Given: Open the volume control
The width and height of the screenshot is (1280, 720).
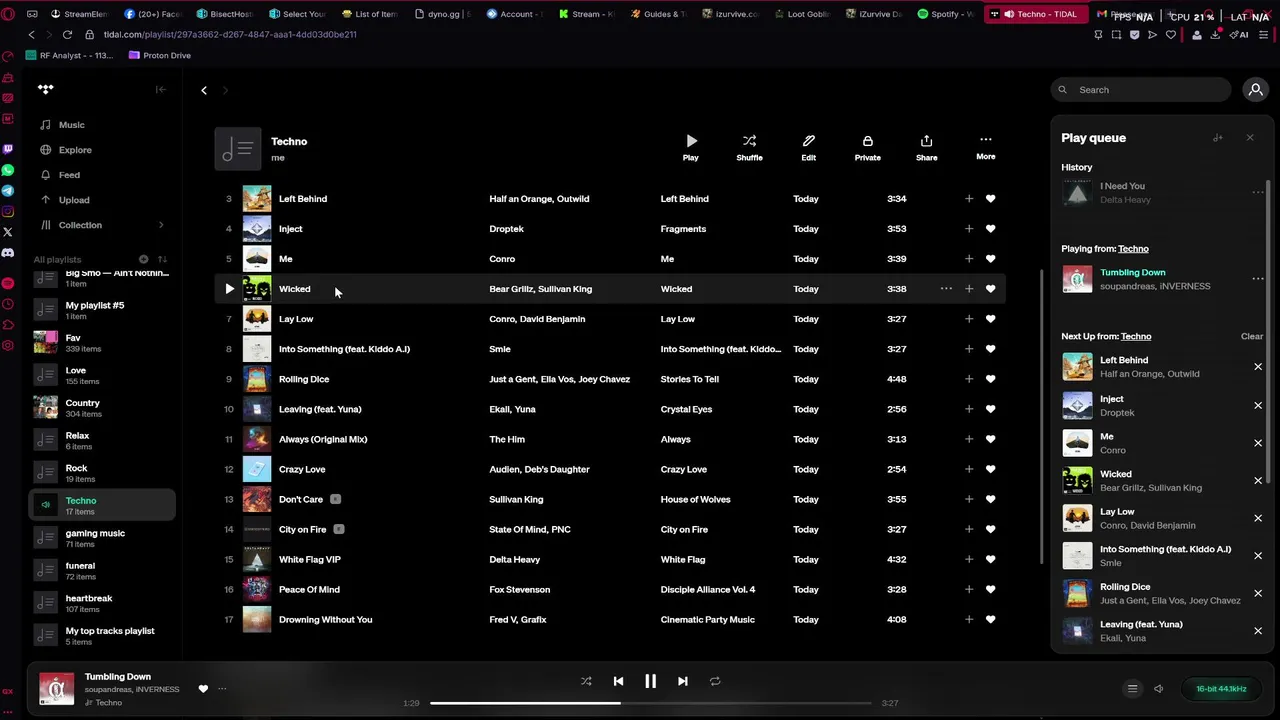Looking at the screenshot, I should point(1158,688).
